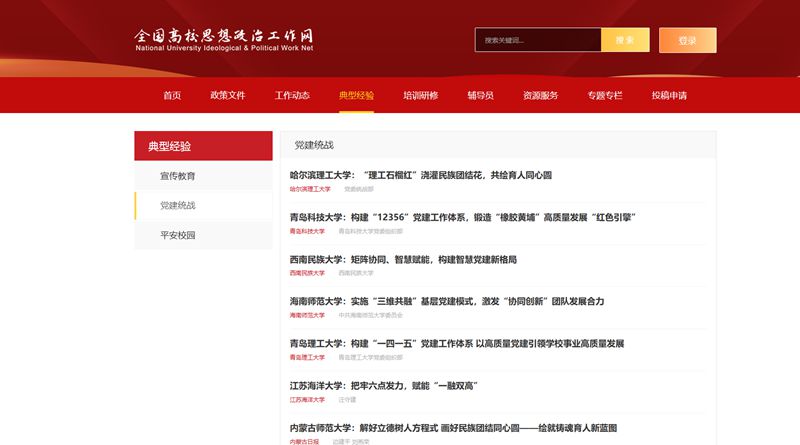Go to 首页 in the navigation bar
This screenshot has height=445, width=800.
pos(172,96)
